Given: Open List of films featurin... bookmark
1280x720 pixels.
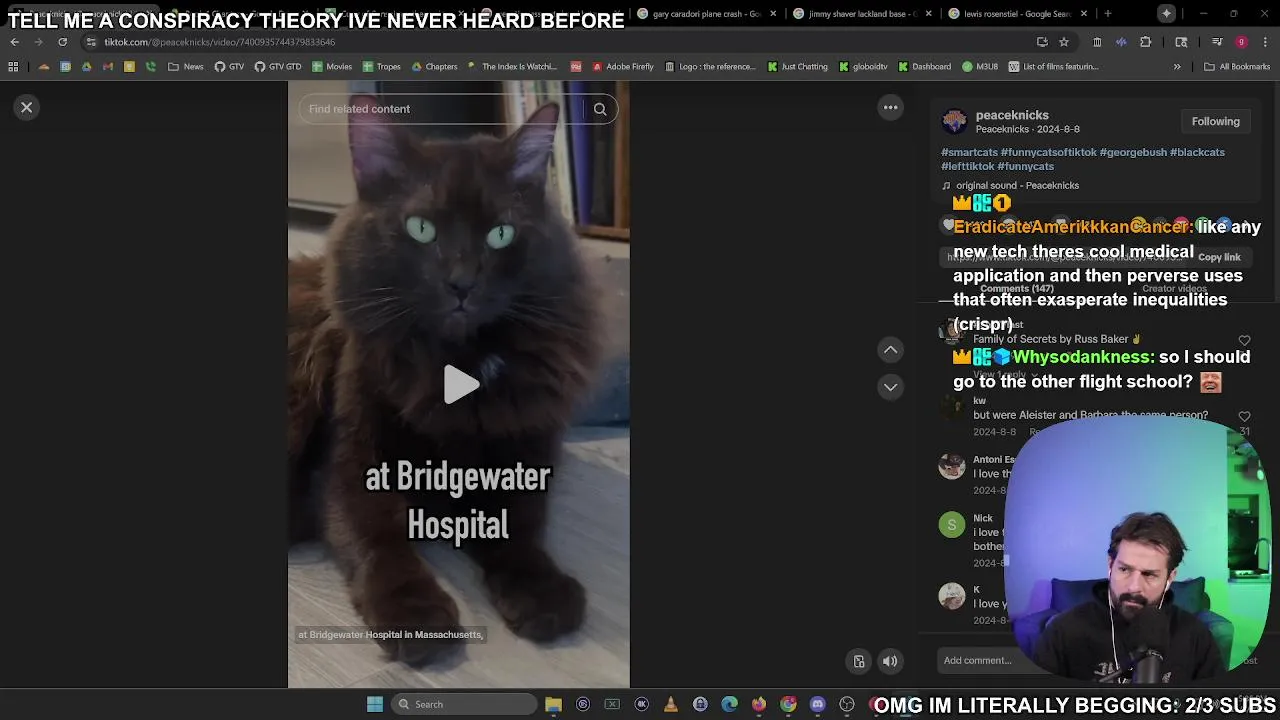Looking at the screenshot, I should (x=1053, y=67).
